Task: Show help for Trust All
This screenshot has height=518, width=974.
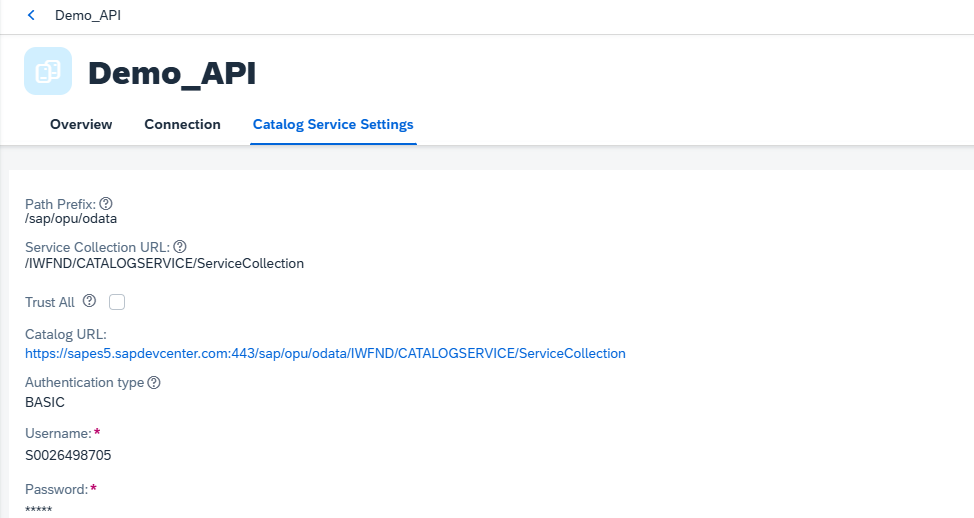Action: (89, 301)
